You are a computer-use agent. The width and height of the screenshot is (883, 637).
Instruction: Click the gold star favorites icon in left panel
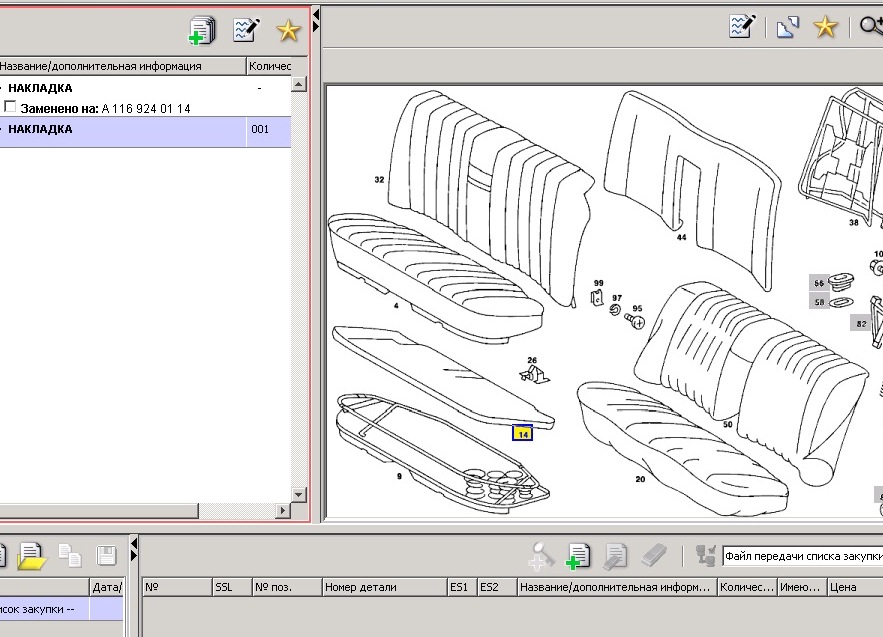288,30
